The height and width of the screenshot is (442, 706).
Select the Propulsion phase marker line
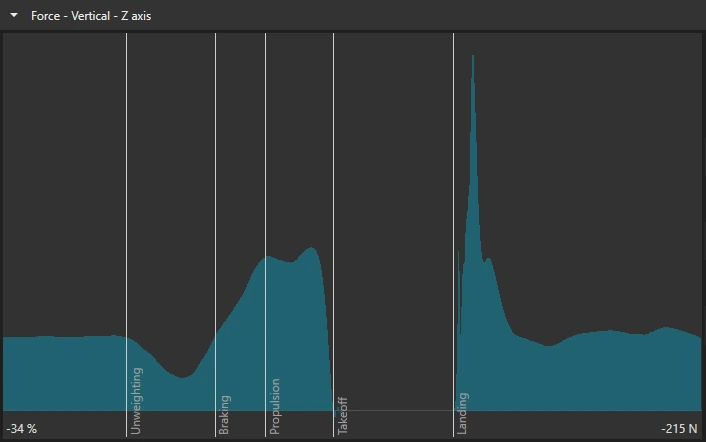pyautogui.click(x=265, y=234)
